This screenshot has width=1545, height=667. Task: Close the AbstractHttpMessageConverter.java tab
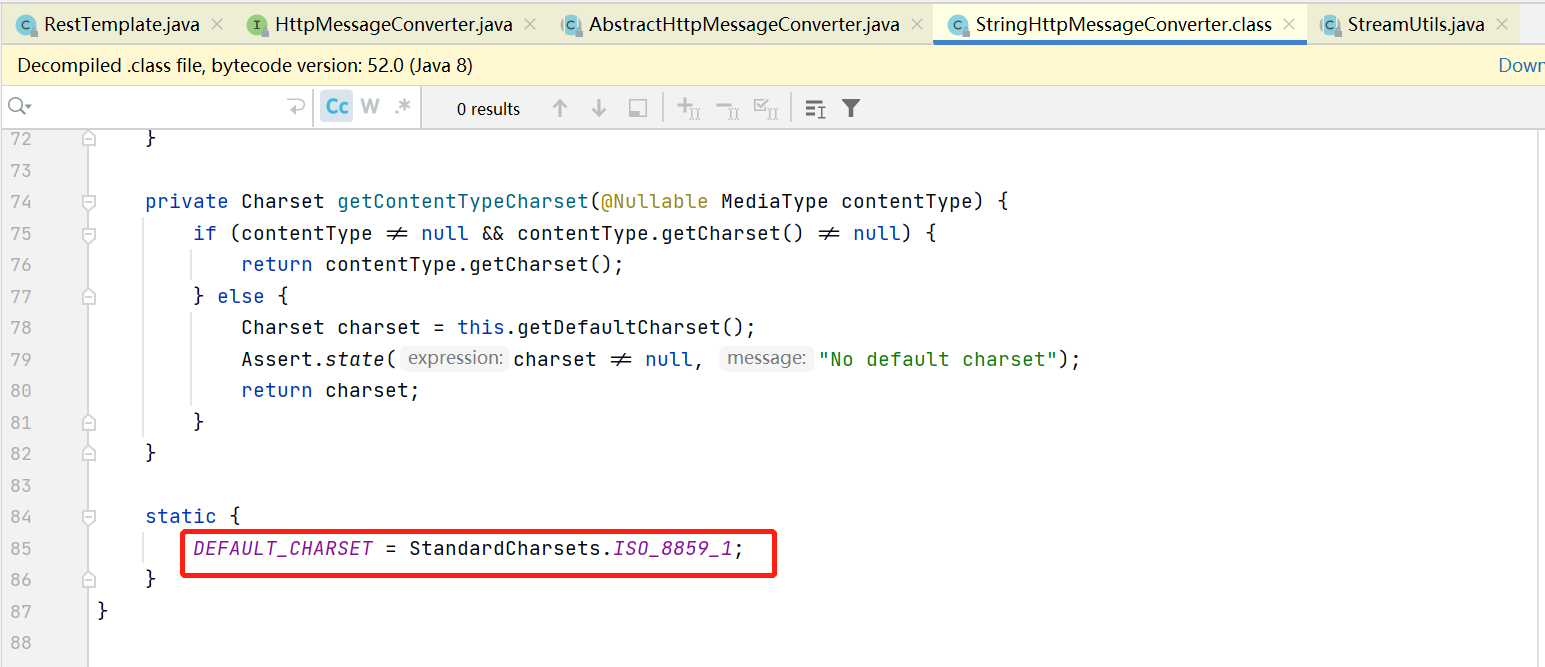coord(916,24)
